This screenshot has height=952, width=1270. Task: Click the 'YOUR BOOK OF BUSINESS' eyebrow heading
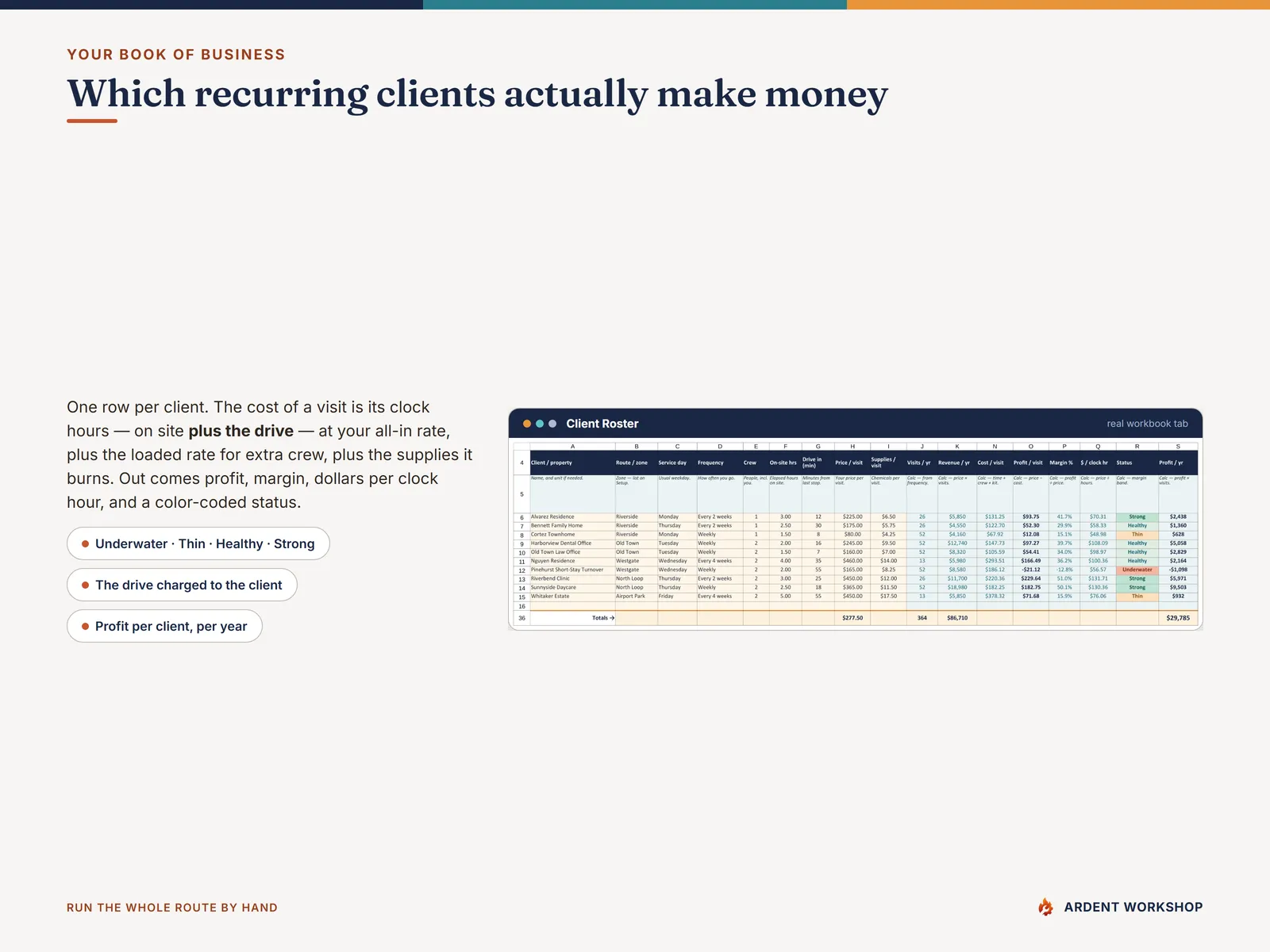tap(175, 55)
